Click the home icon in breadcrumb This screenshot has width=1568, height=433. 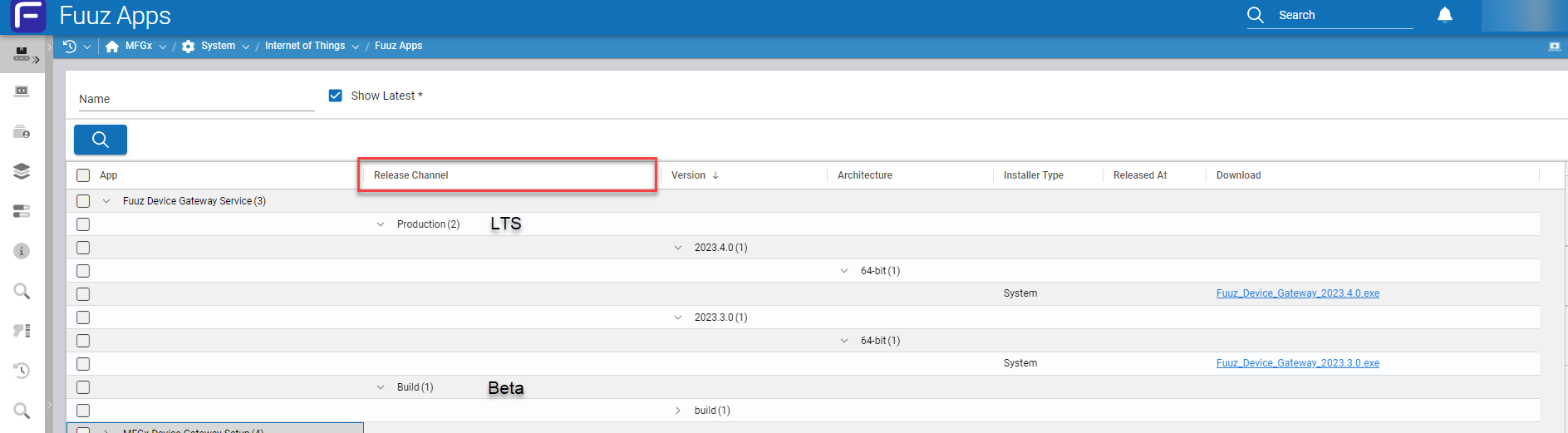(112, 47)
